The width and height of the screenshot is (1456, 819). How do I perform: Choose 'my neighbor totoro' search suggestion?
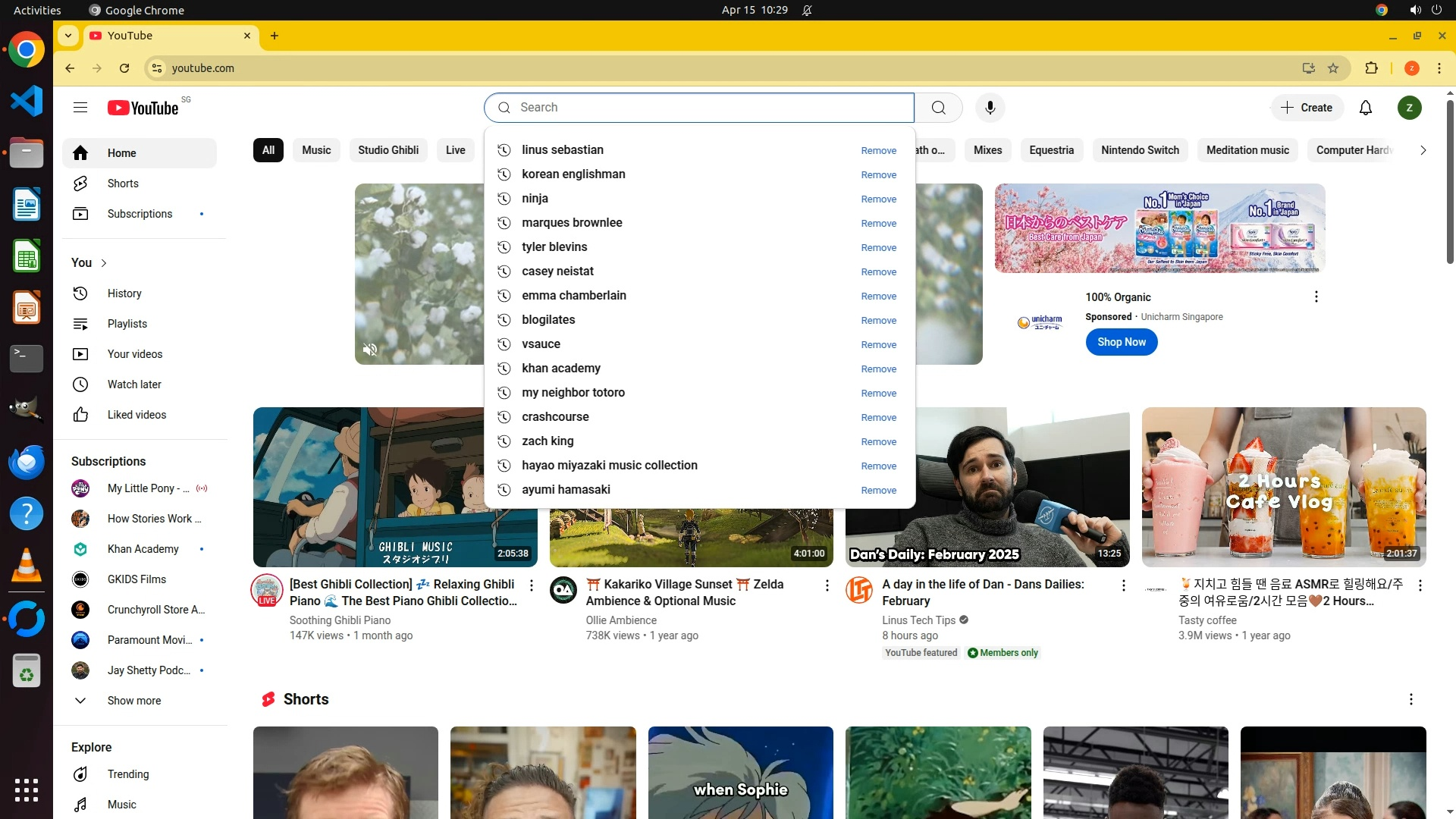(573, 393)
